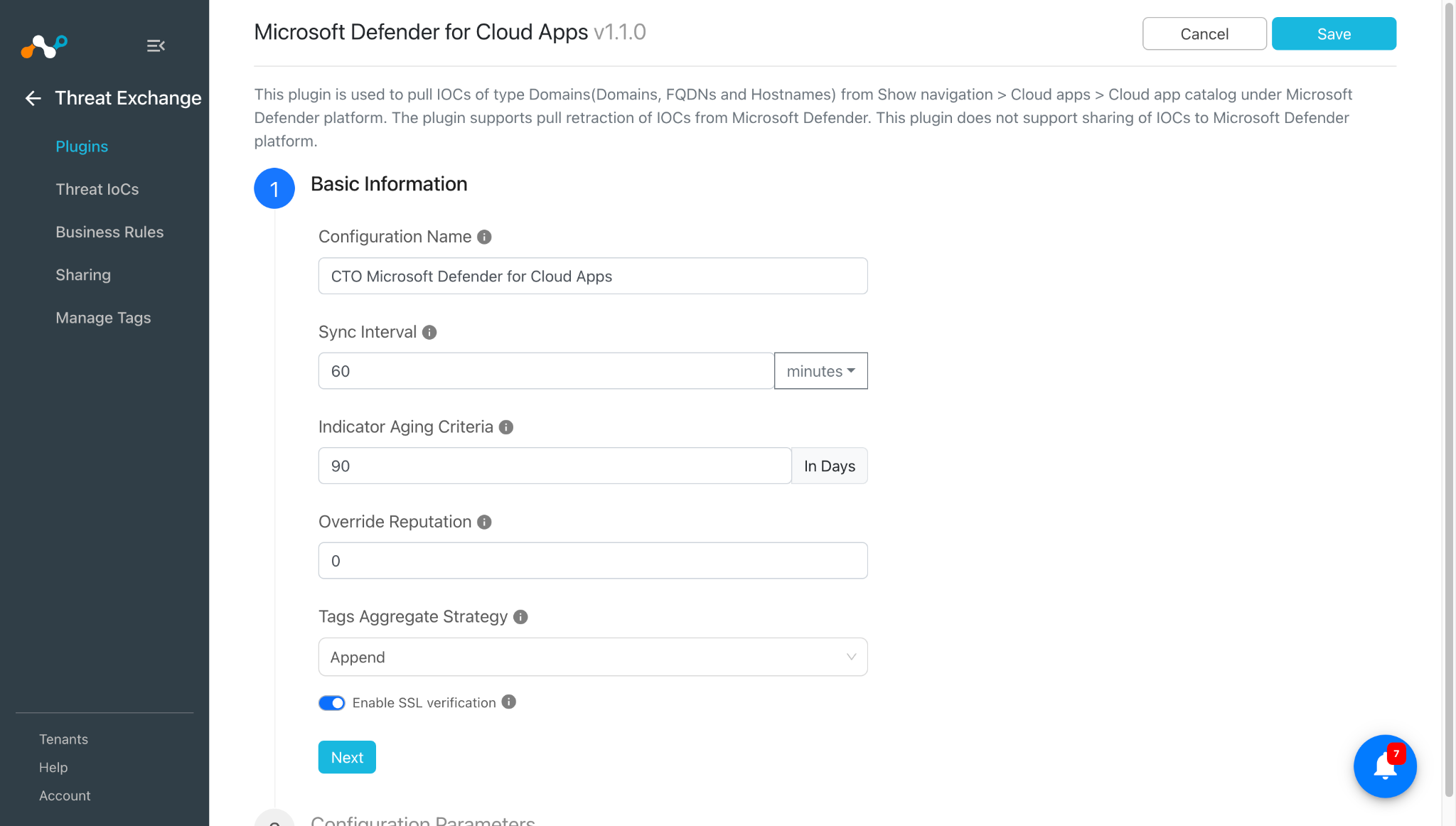Screen dimensions: 1456x826
Task: Navigate to Sharing
Action: point(83,275)
